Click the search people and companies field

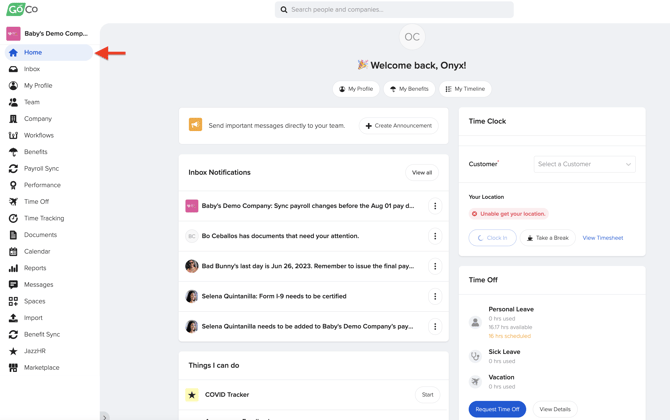pos(394,10)
